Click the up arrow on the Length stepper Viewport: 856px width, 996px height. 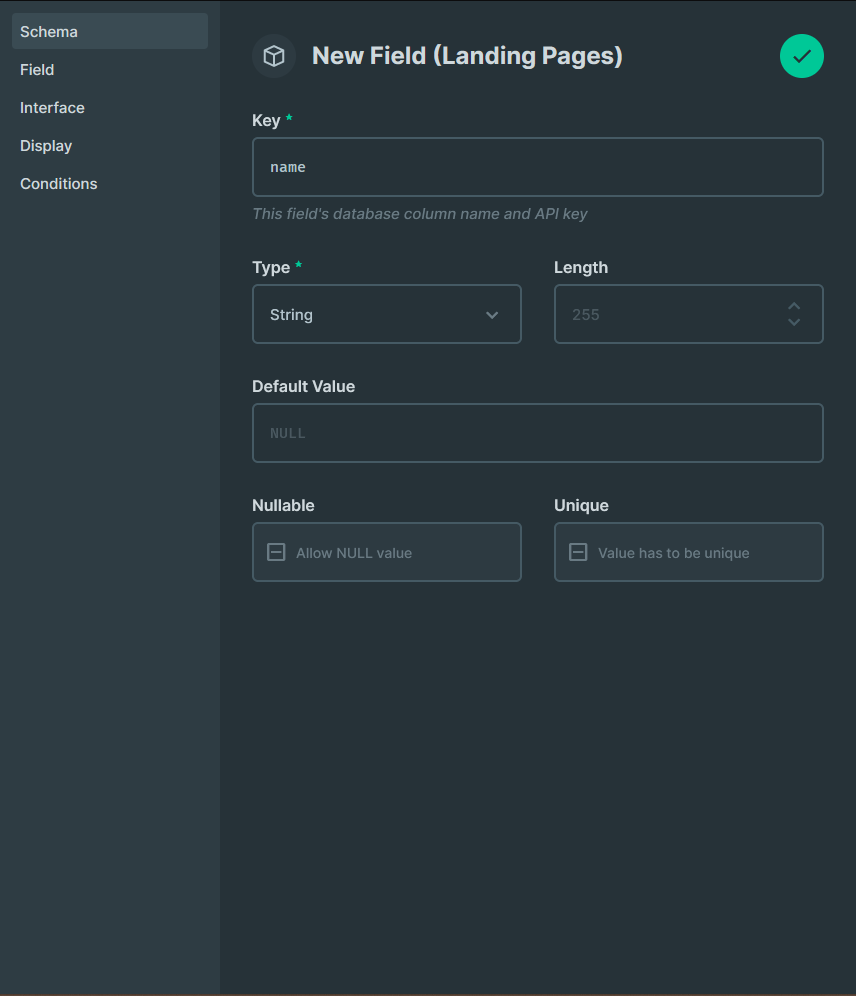[793, 306]
